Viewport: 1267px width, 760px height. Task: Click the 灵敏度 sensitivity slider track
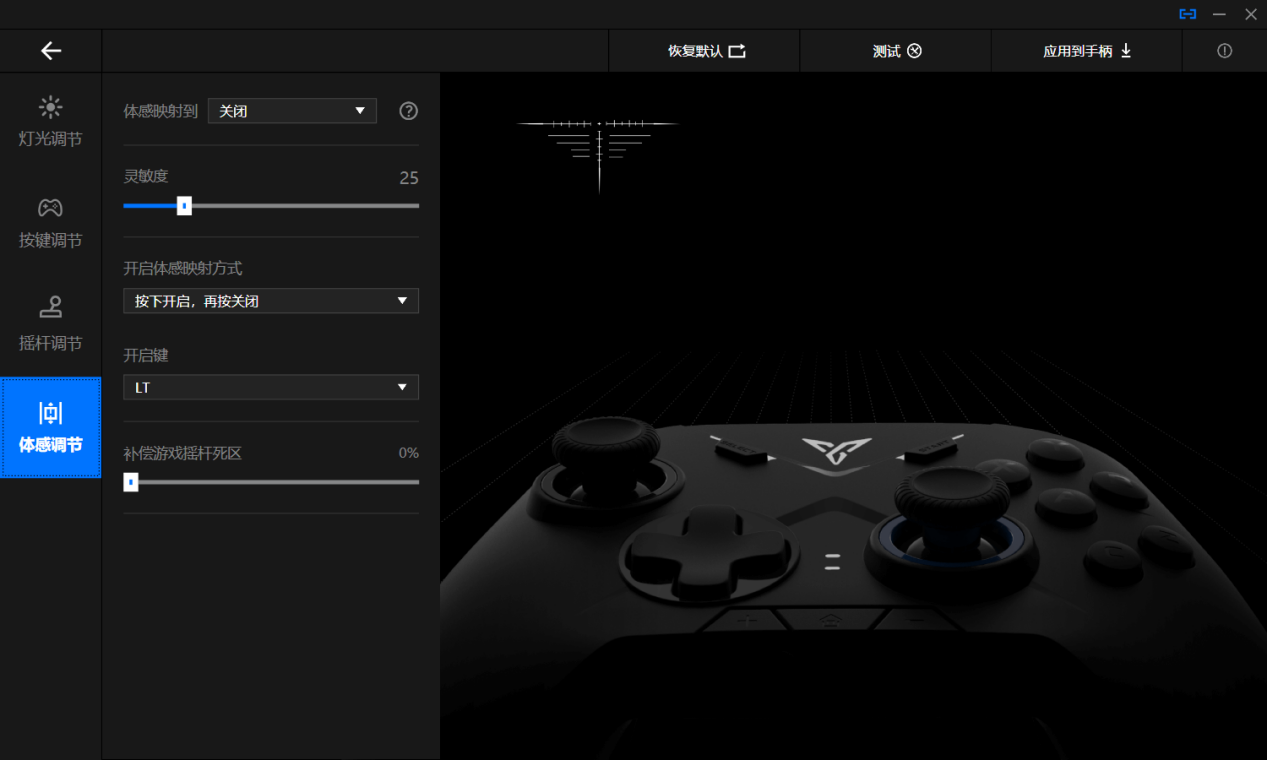click(271, 206)
